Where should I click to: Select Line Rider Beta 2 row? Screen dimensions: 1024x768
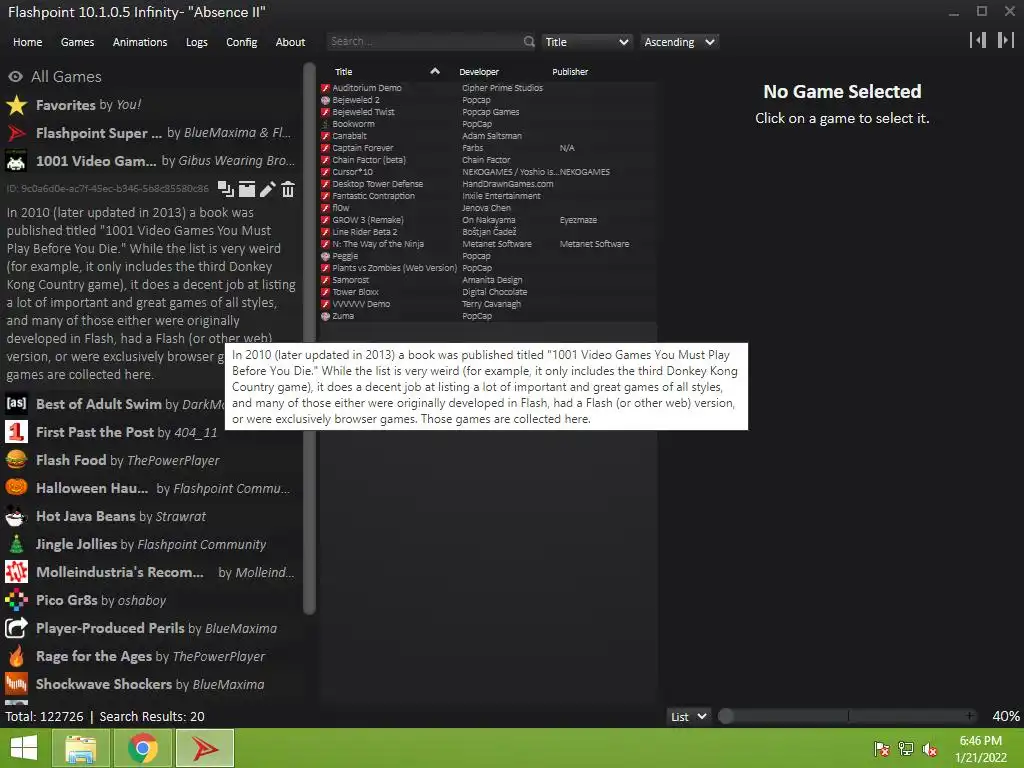(x=488, y=232)
